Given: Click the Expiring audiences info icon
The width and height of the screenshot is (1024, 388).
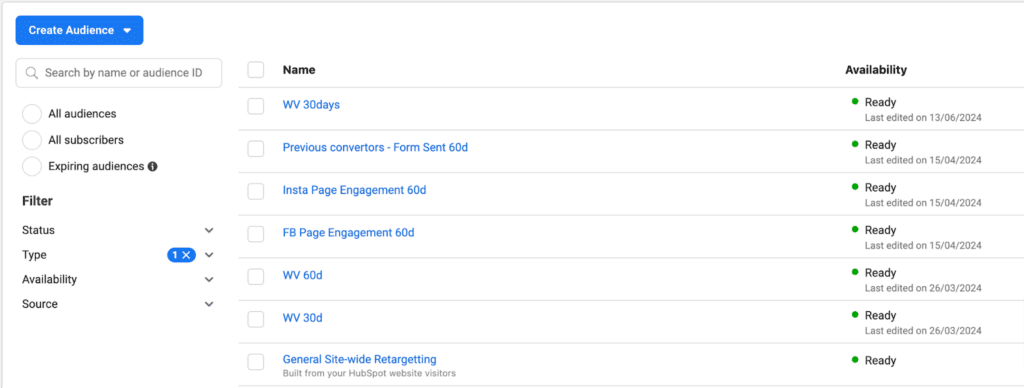Looking at the screenshot, I should [153, 167].
